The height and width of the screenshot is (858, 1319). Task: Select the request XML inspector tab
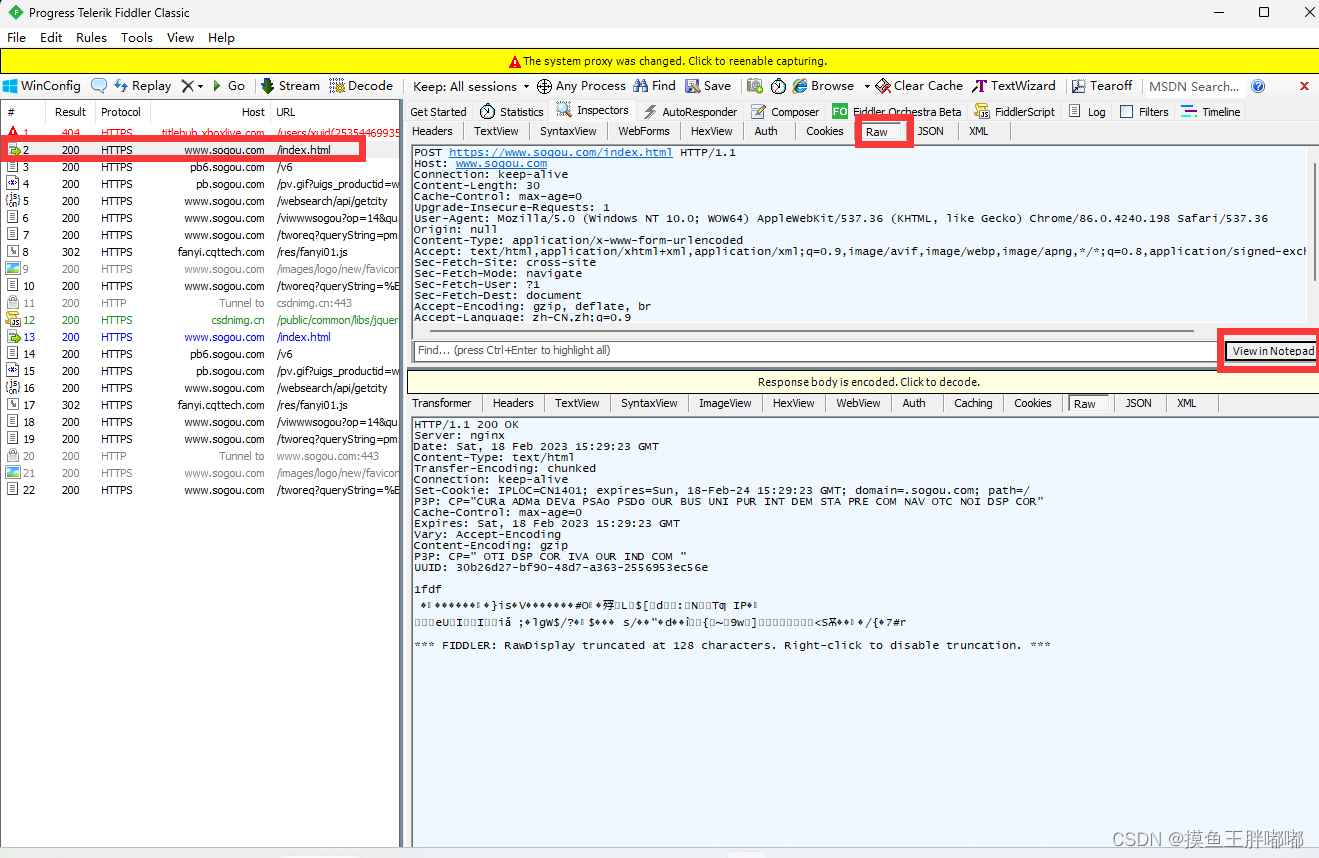(x=978, y=131)
